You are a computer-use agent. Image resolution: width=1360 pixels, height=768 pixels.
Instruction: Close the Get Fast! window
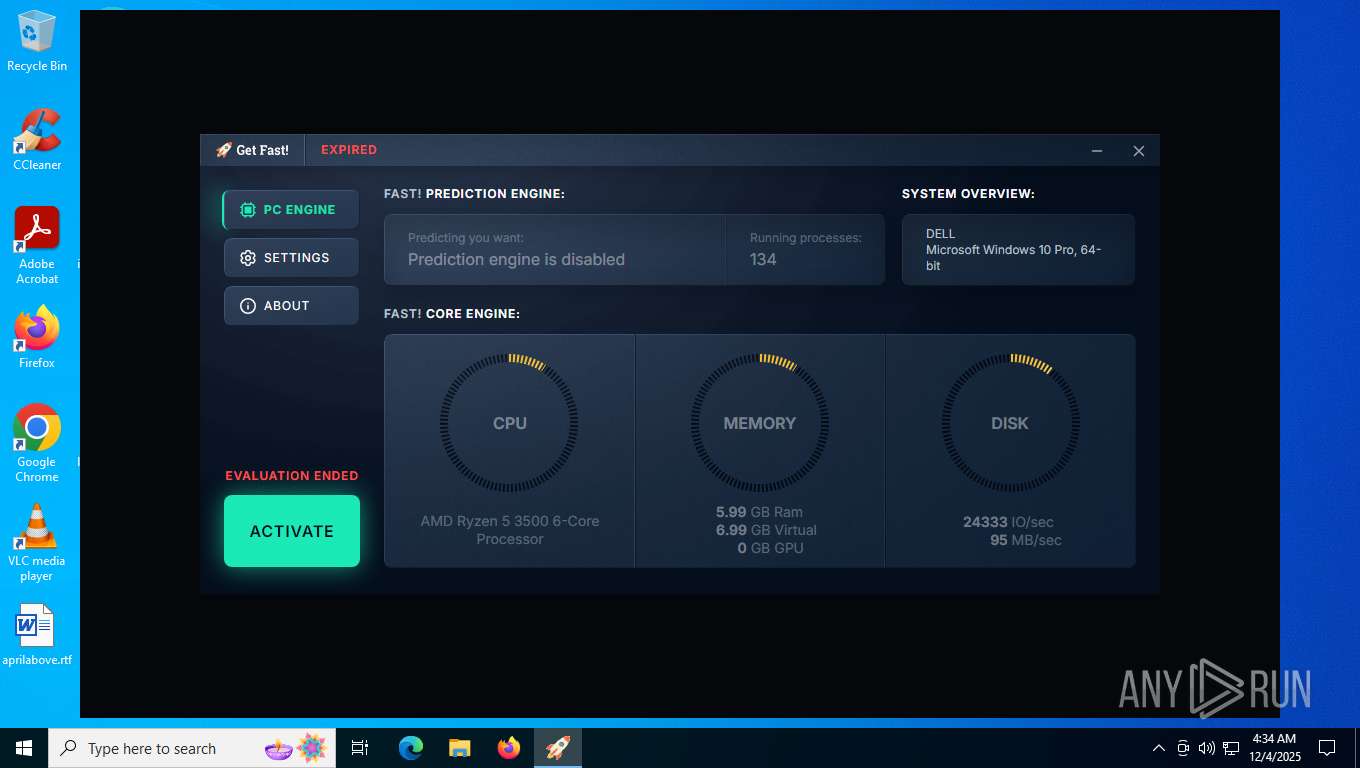pyautogui.click(x=1139, y=151)
